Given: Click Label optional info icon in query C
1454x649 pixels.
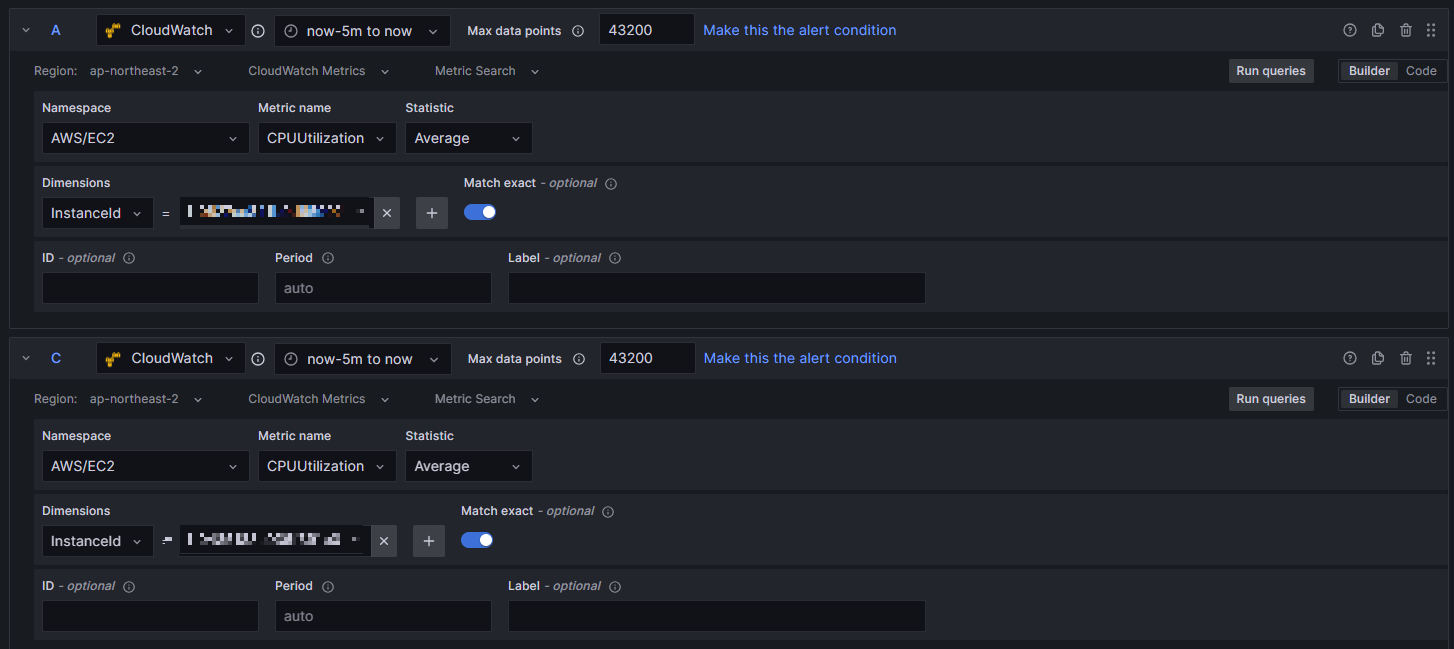Looking at the screenshot, I should pos(615,586).
